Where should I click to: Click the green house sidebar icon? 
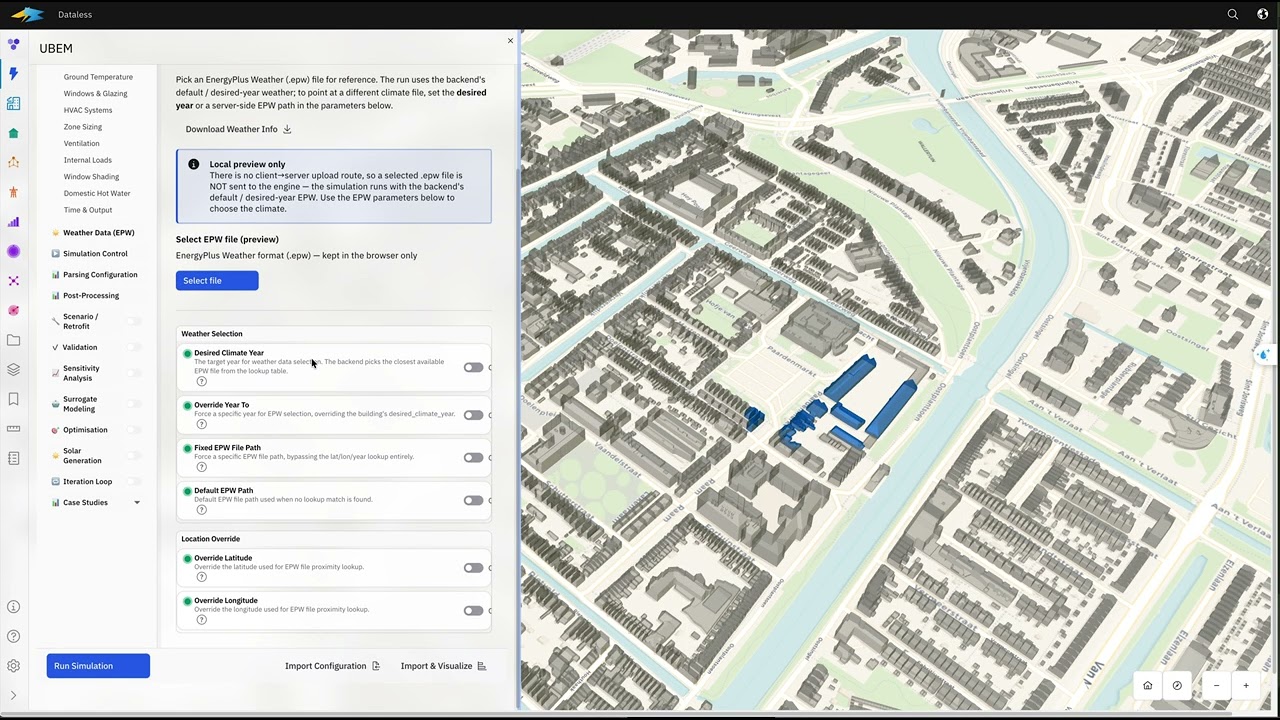[x=13, y=133]
